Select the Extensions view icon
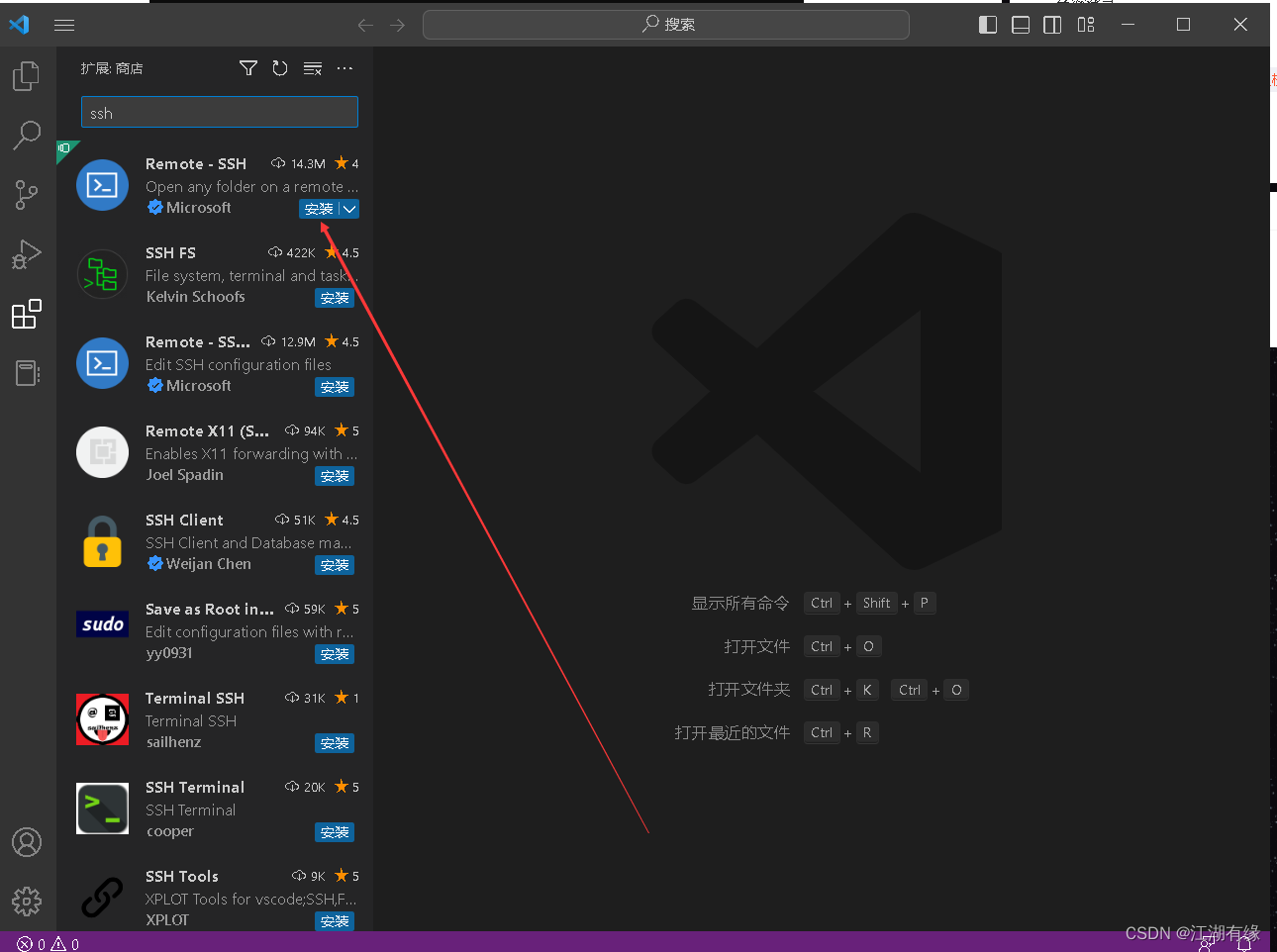1277x952 pixels. (27, 314)
